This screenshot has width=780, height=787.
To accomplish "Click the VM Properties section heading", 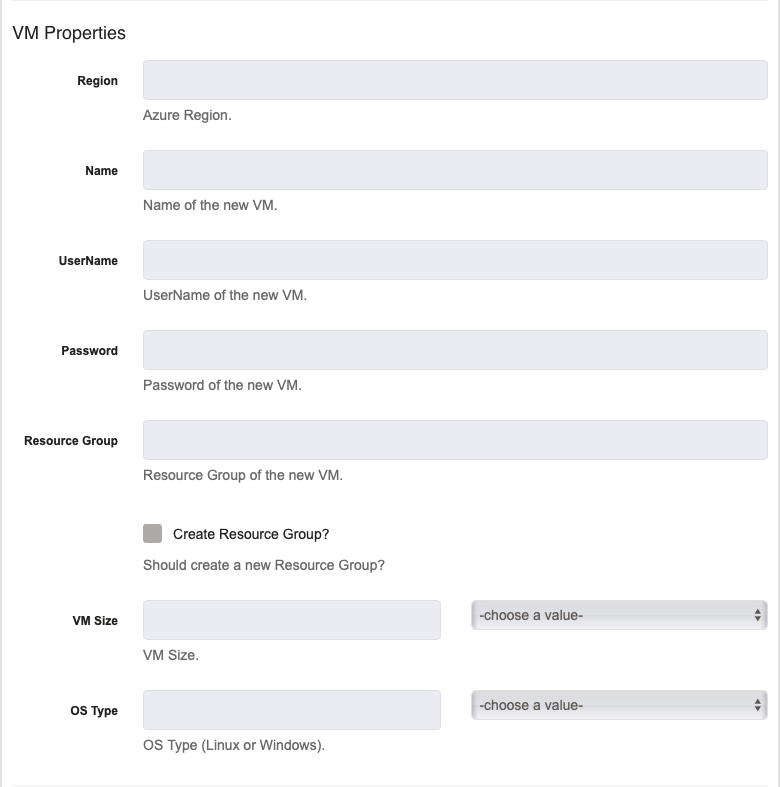I will coord(69,33).
